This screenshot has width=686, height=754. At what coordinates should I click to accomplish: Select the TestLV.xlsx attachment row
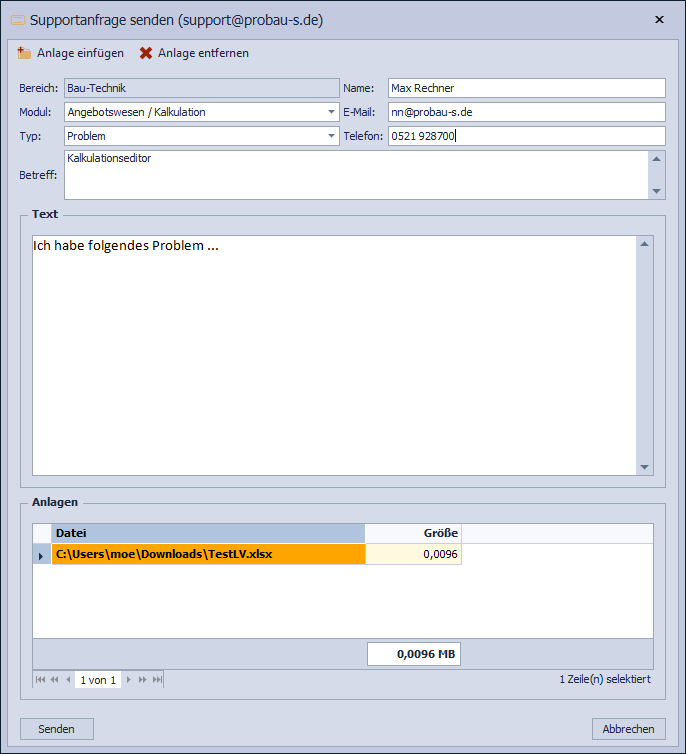(208, 554)
